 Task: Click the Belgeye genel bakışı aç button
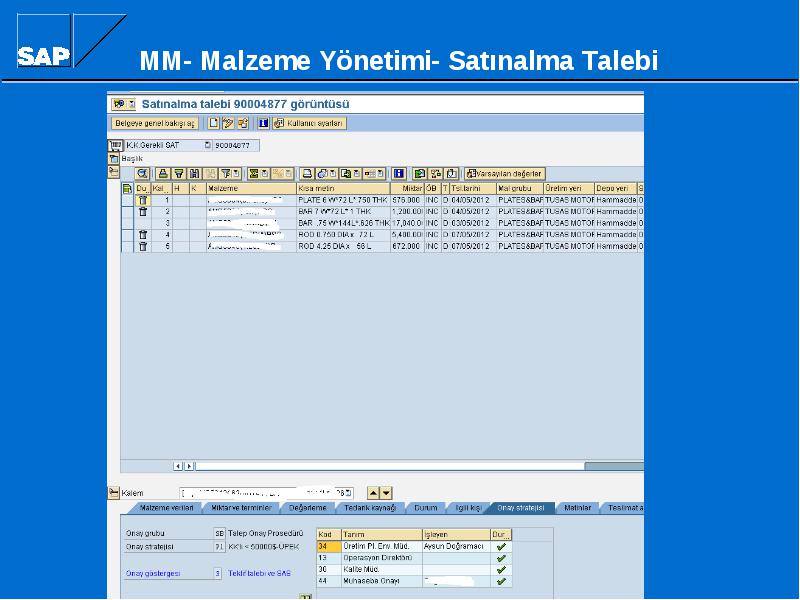(x=155, y=123)
